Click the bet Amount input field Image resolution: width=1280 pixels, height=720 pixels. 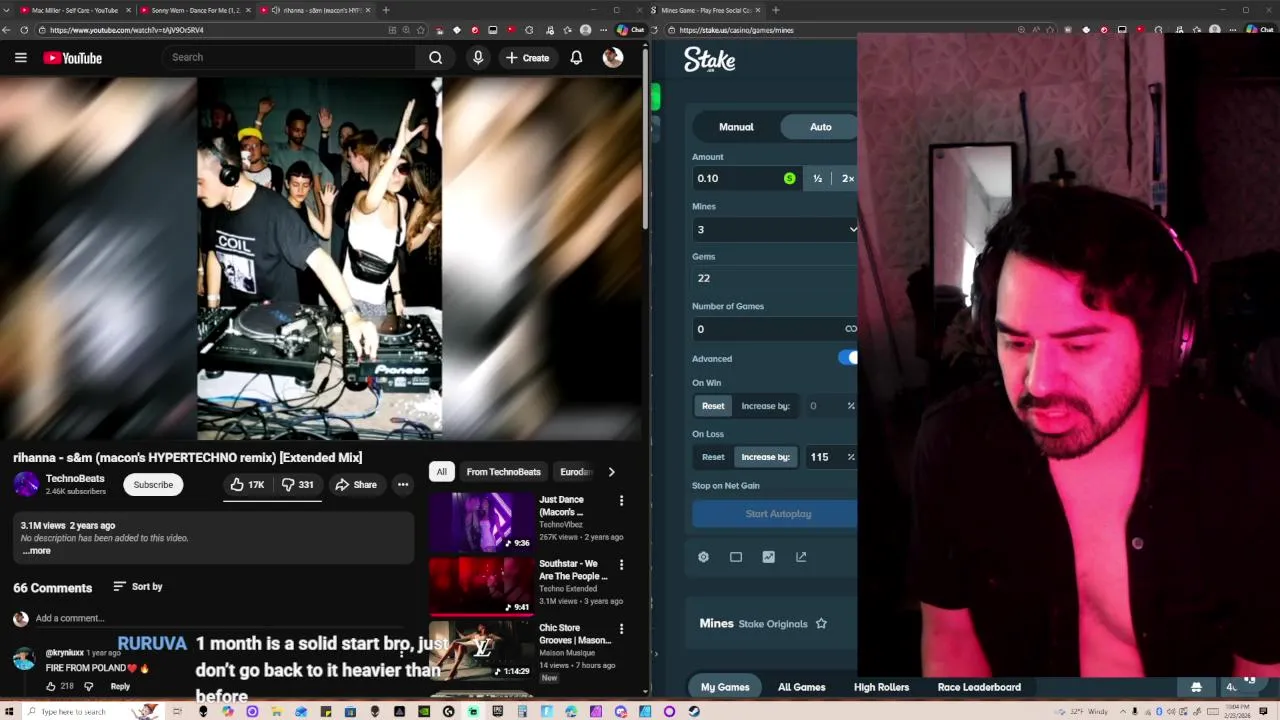pyautogui.click(x=745, y=179)
